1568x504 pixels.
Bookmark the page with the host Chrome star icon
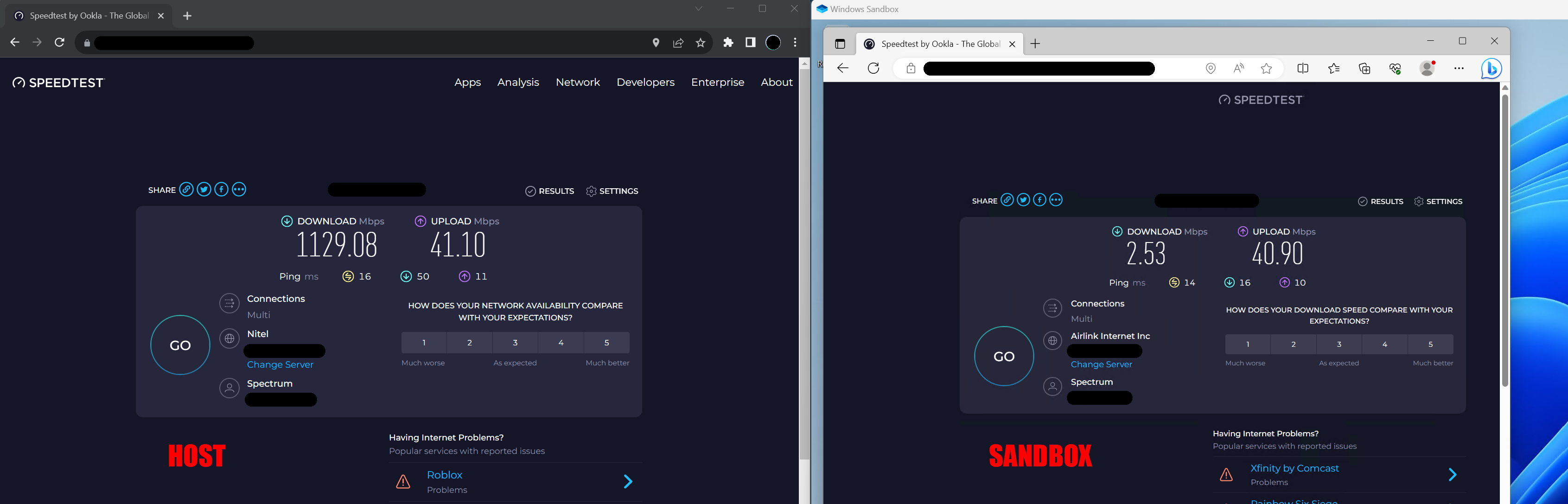[x=701, y=43]
